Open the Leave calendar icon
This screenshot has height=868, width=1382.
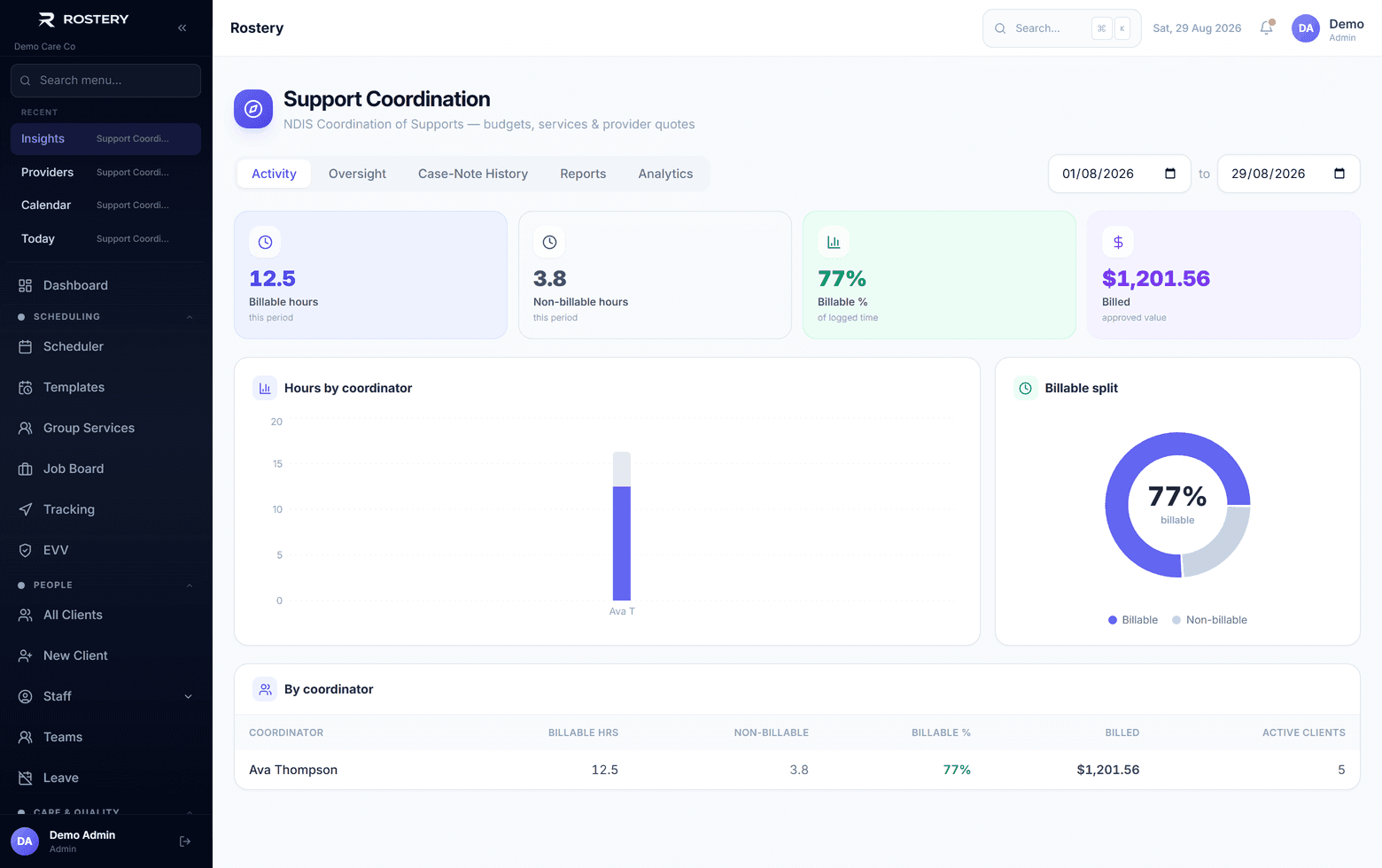coord(26,778)
